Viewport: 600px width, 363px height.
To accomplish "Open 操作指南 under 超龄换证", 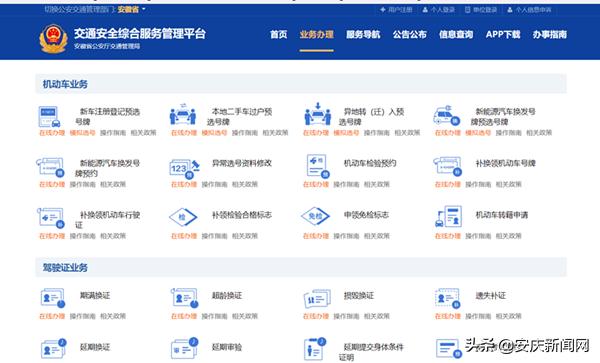I will click(x=214, y=316).
